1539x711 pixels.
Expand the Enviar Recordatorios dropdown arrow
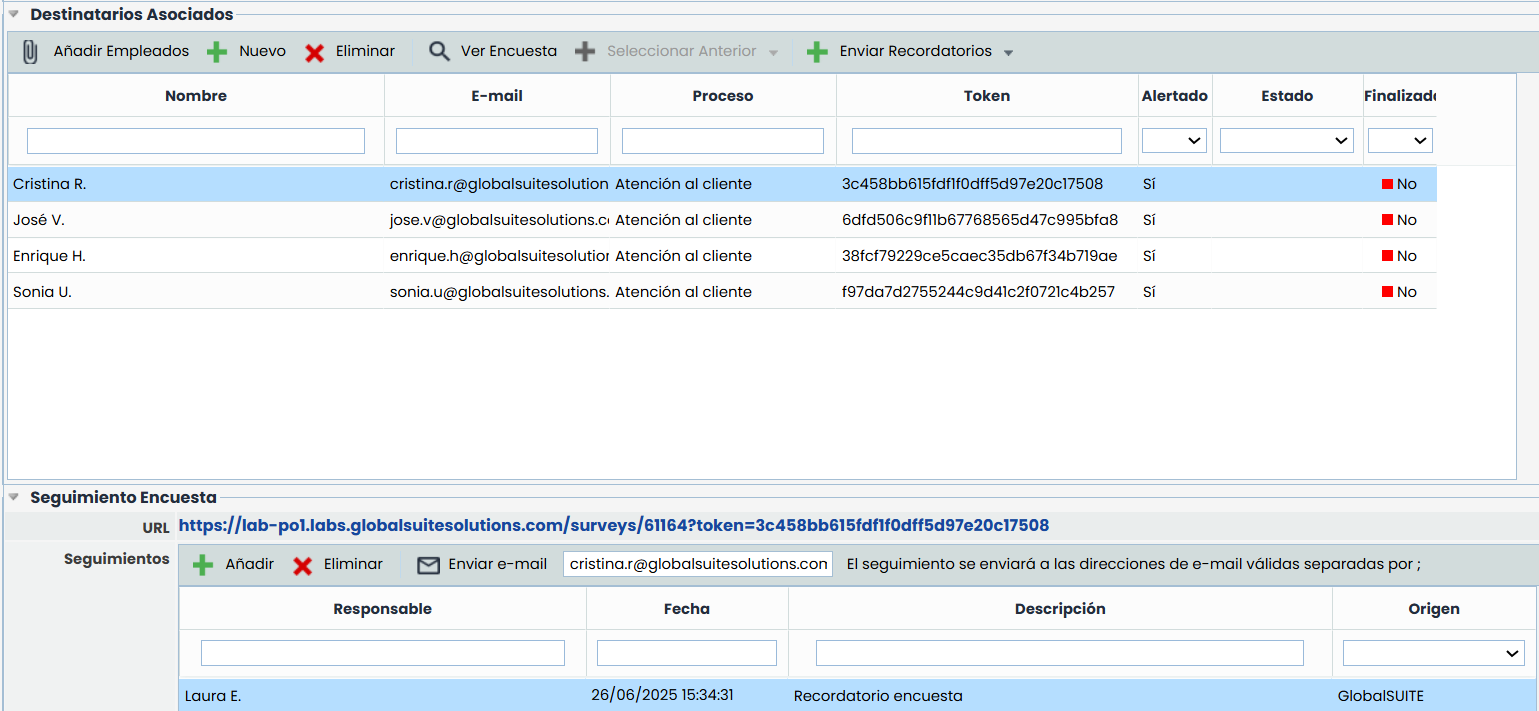(x=1008, y=53)
